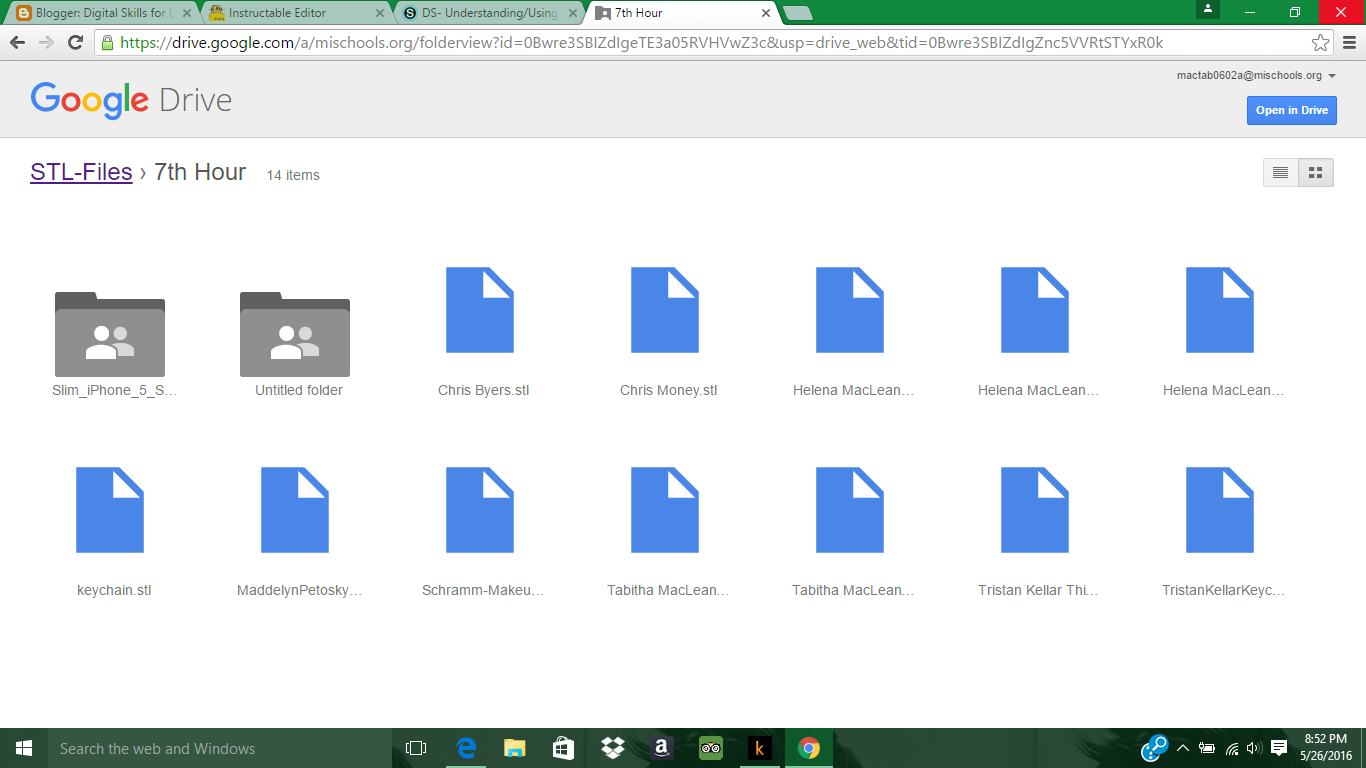
Task: Close the Blogger tab
Action: pos(186,14)
